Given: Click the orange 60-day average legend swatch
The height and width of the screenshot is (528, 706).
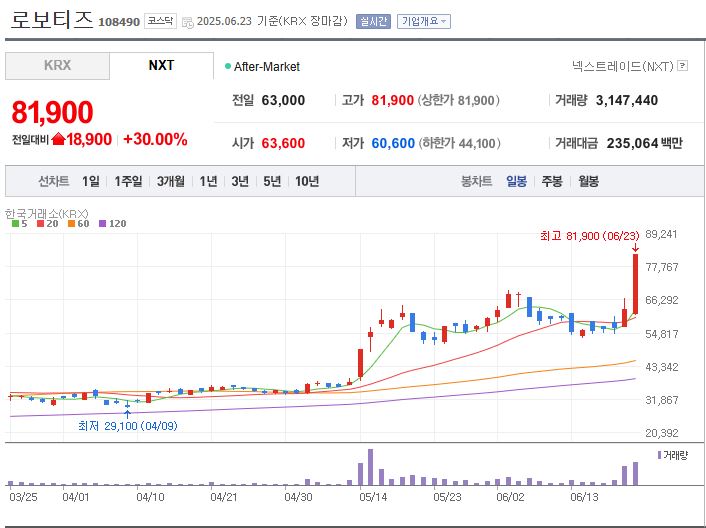Looking at the screenshot, I should pyautogui.click(x=71, y=224).
